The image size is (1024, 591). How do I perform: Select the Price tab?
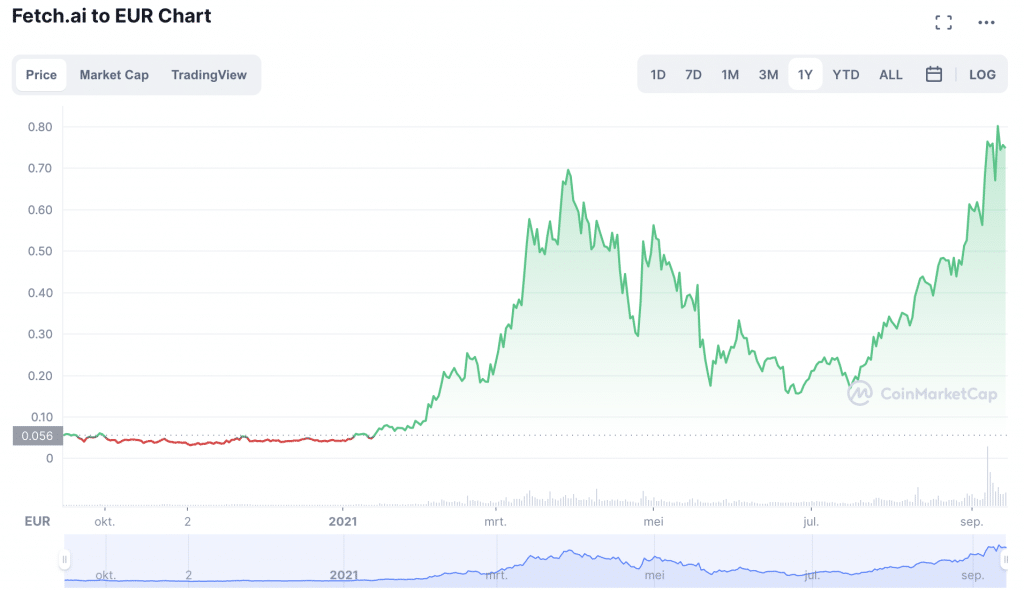click(41, 75)
